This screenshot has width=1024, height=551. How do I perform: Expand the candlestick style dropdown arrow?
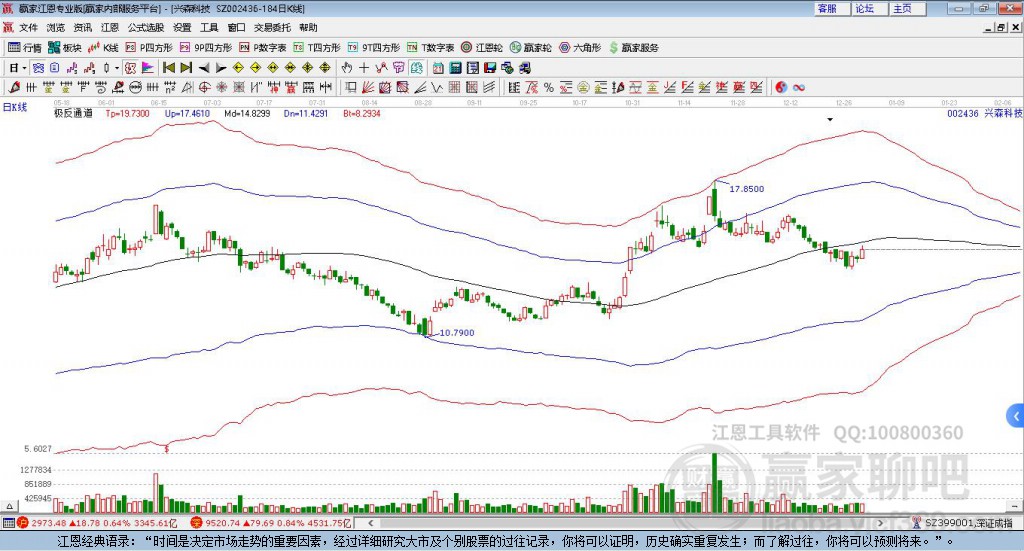coord(117,68)
